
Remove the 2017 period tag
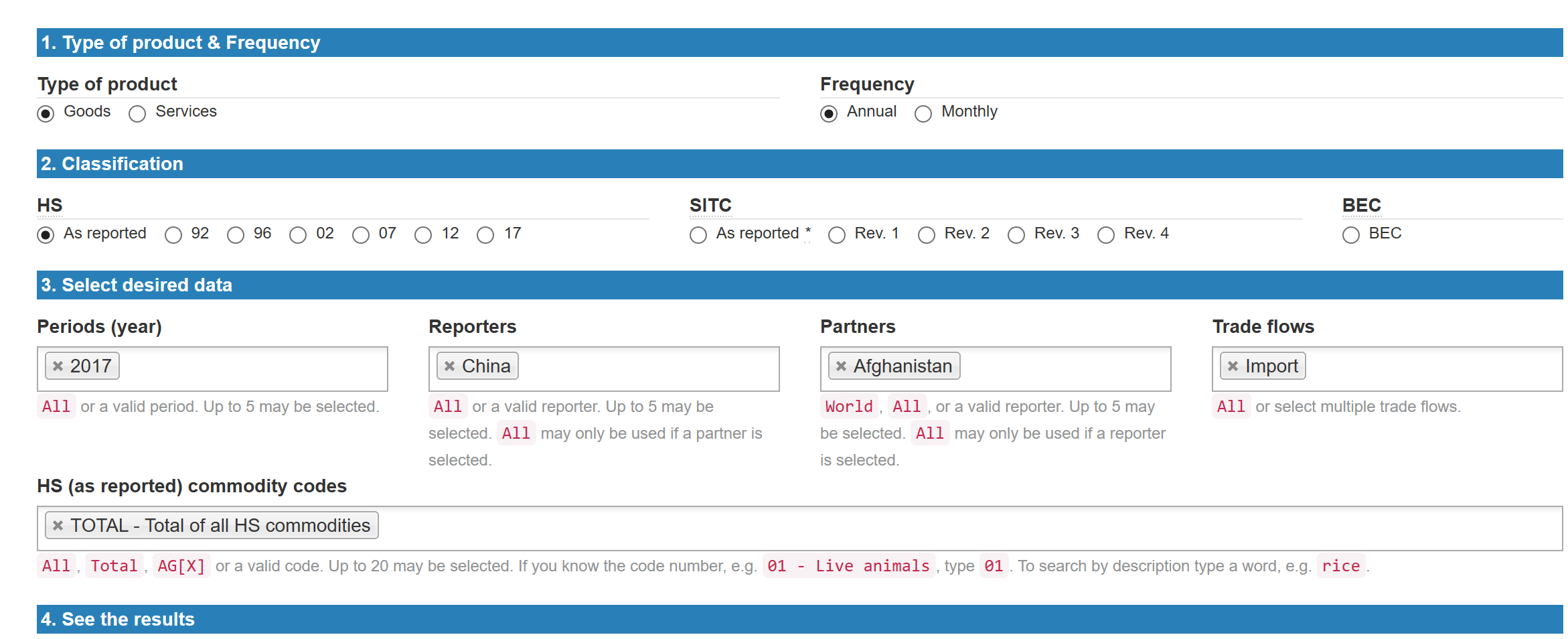click(58, 366)
